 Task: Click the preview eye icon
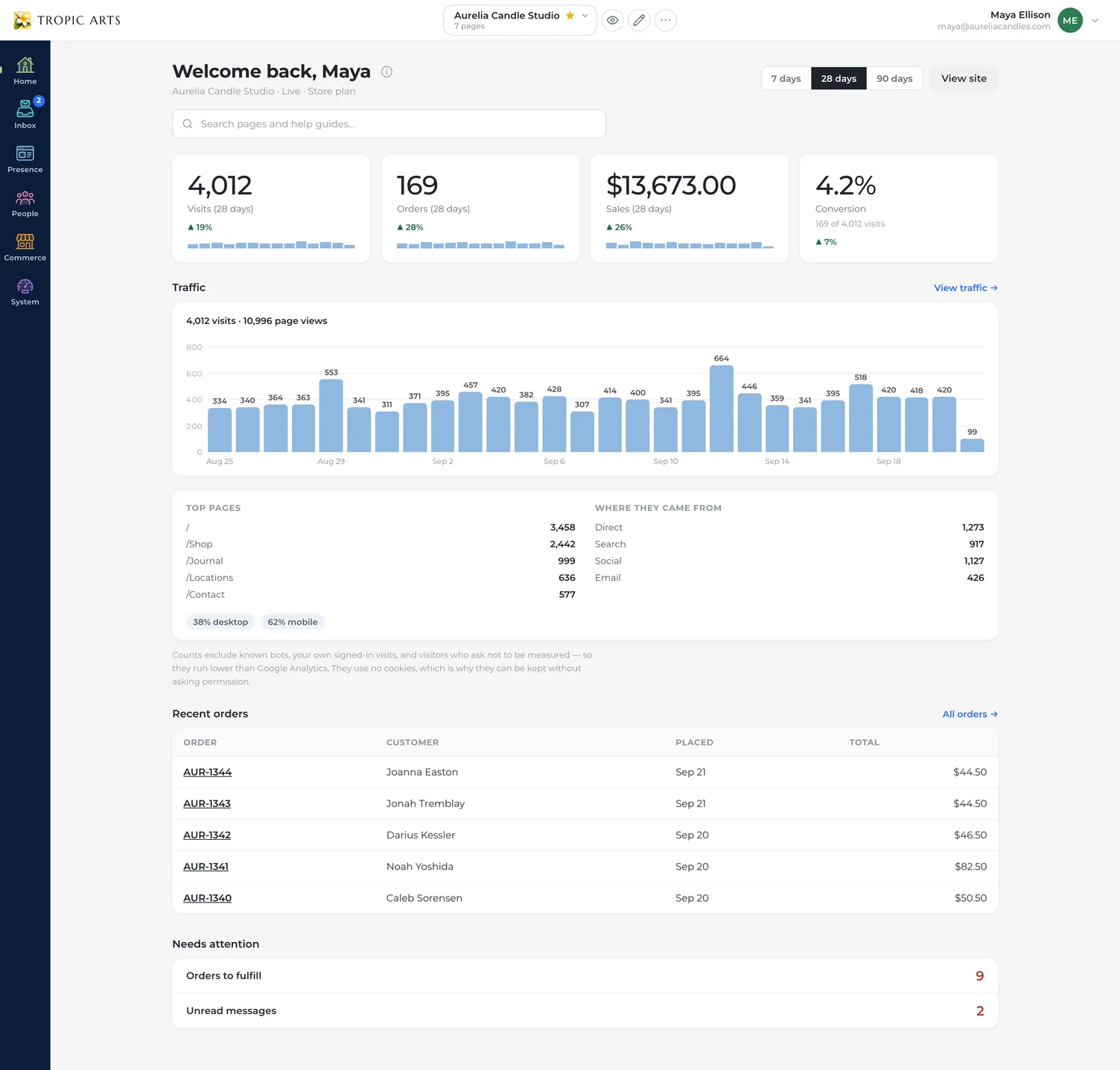point(612,20)
